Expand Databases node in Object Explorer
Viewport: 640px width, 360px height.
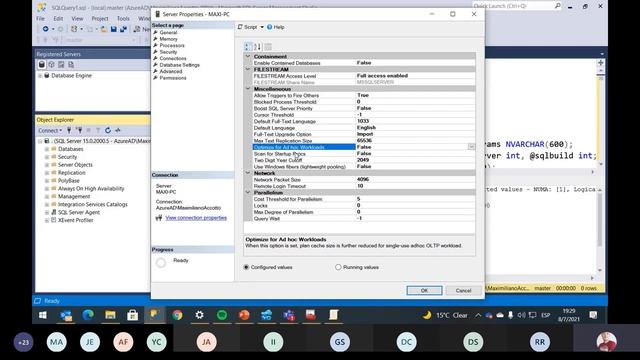click(x=47, y=149)
